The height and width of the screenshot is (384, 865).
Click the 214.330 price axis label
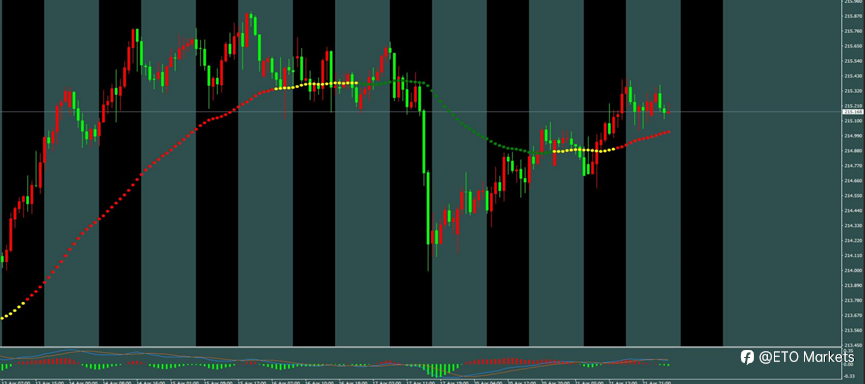(853, 226)
